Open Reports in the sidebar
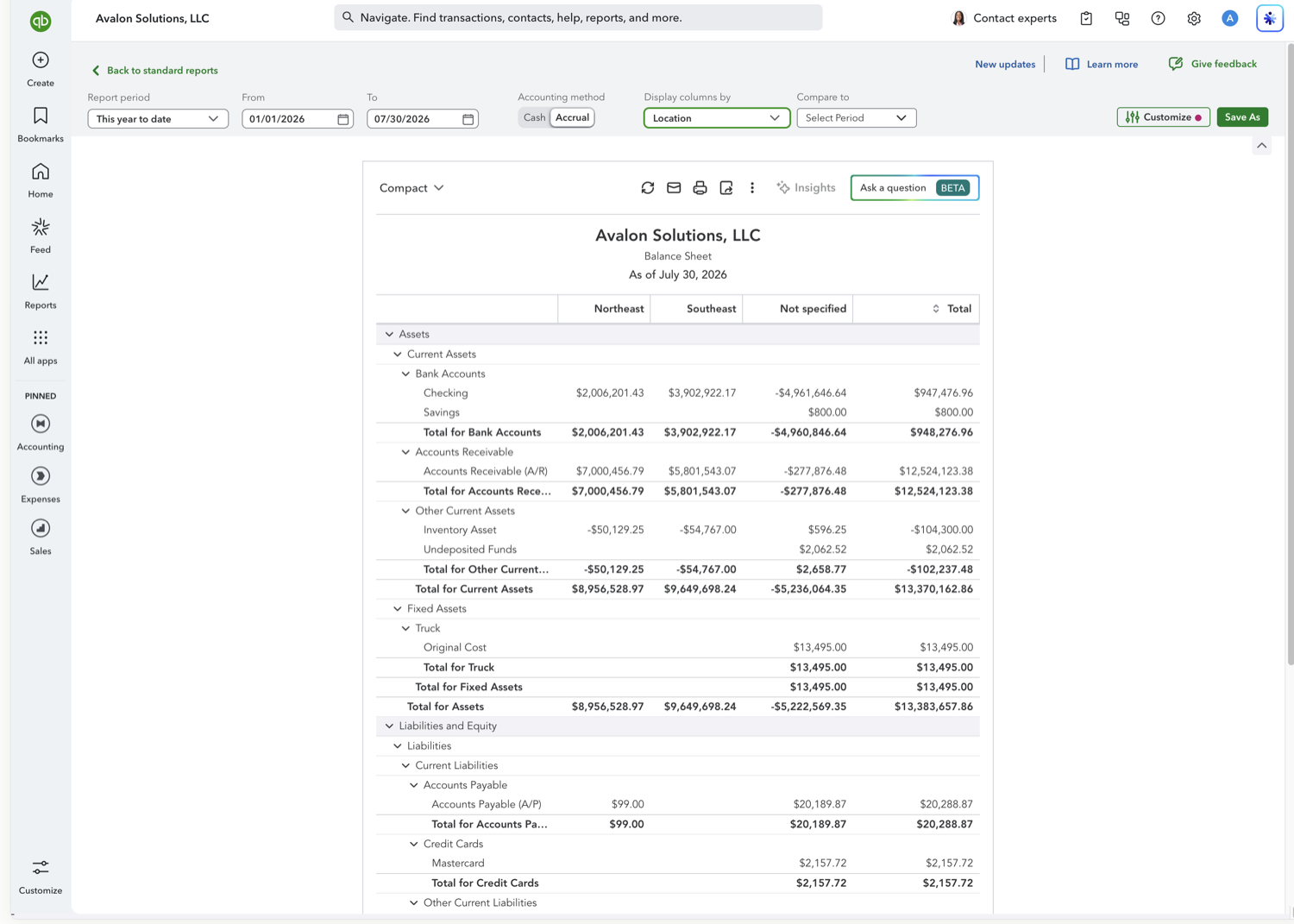The height and width of the screenshot is (924, 1294). (41, 292)
